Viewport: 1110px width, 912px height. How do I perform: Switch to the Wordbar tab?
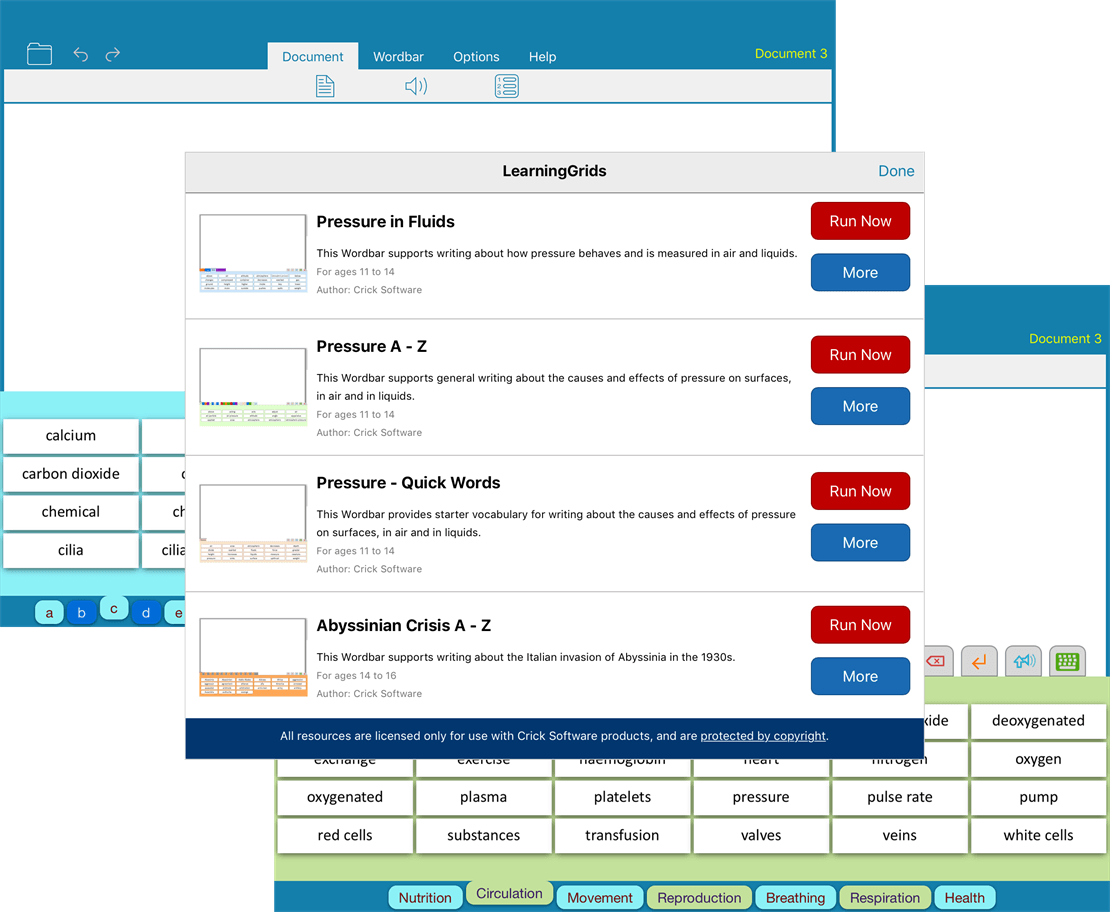(x=398, y=57)
